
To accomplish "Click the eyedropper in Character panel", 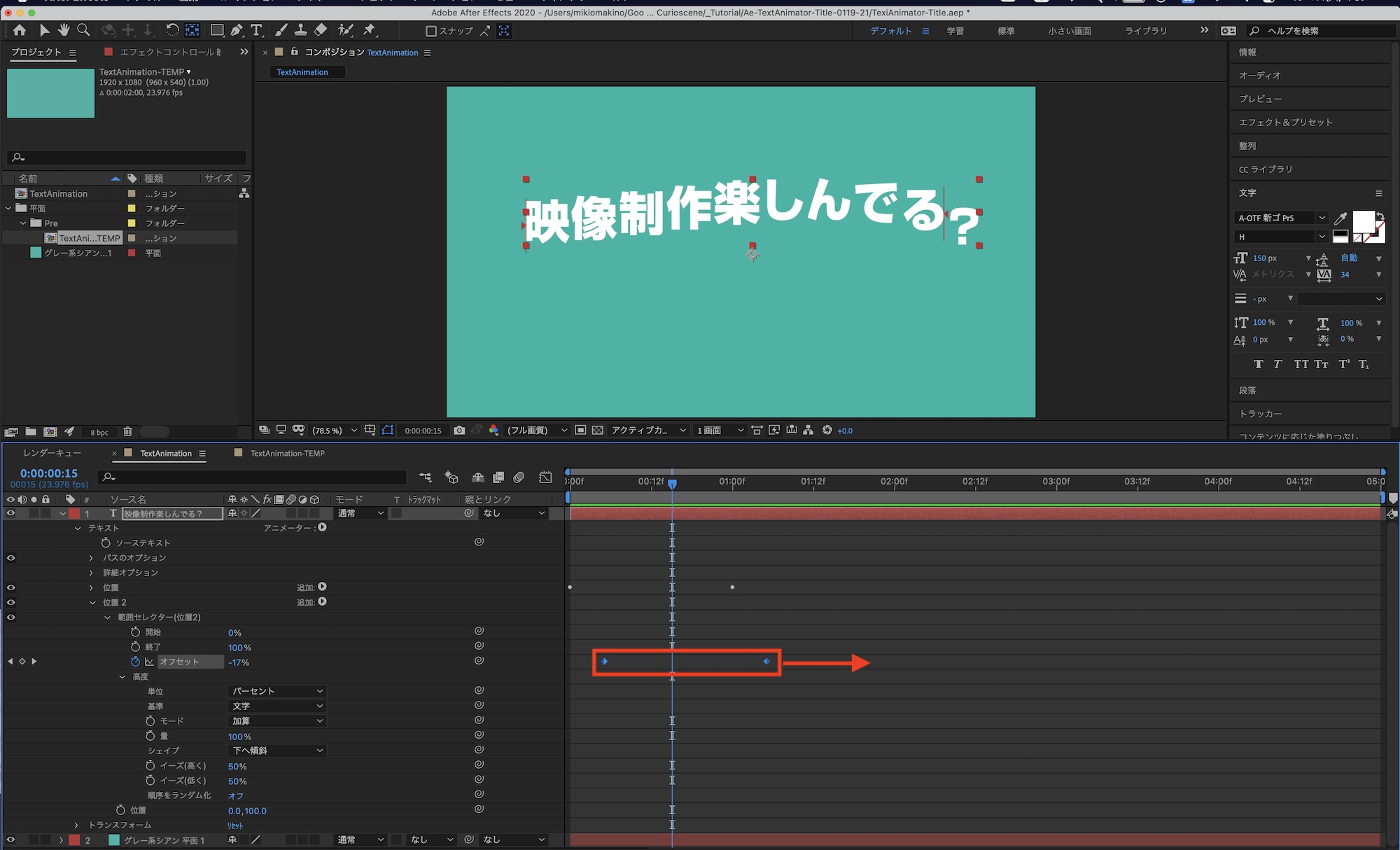I will [1340, 218].
